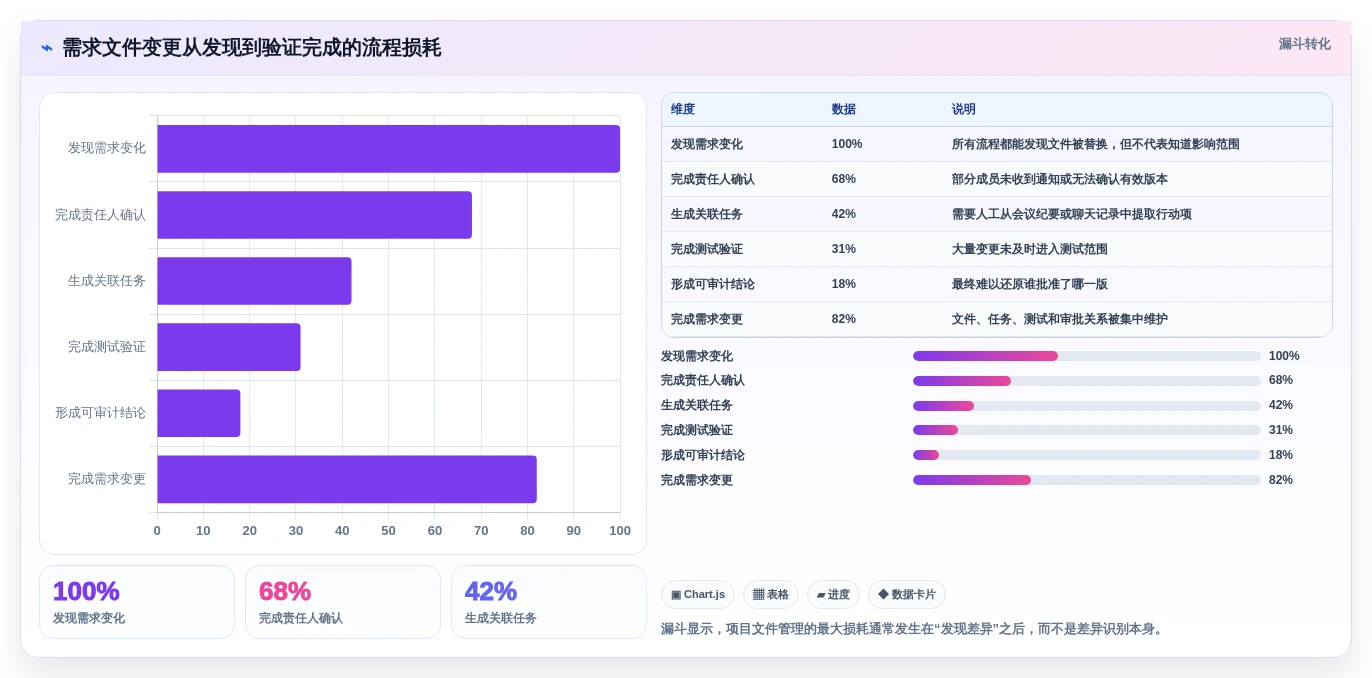Image resolution: width=1372 pixels, height=678 pixels.
Task: Click the 漏斗转化 label in the header
Action: tap(1304, 44)
